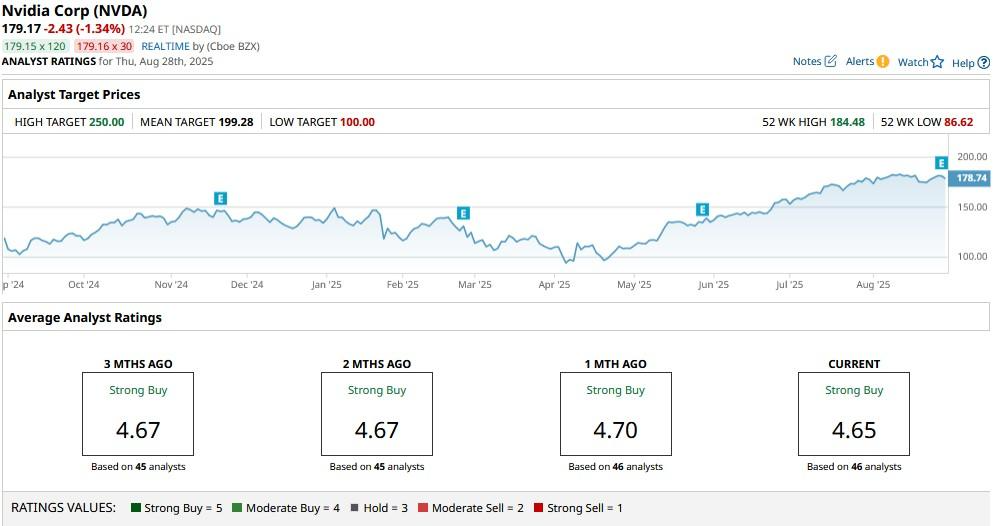Screen dimensions: 994x526
Task: Open the Notes pencil icon
Action: click(830, 61)
